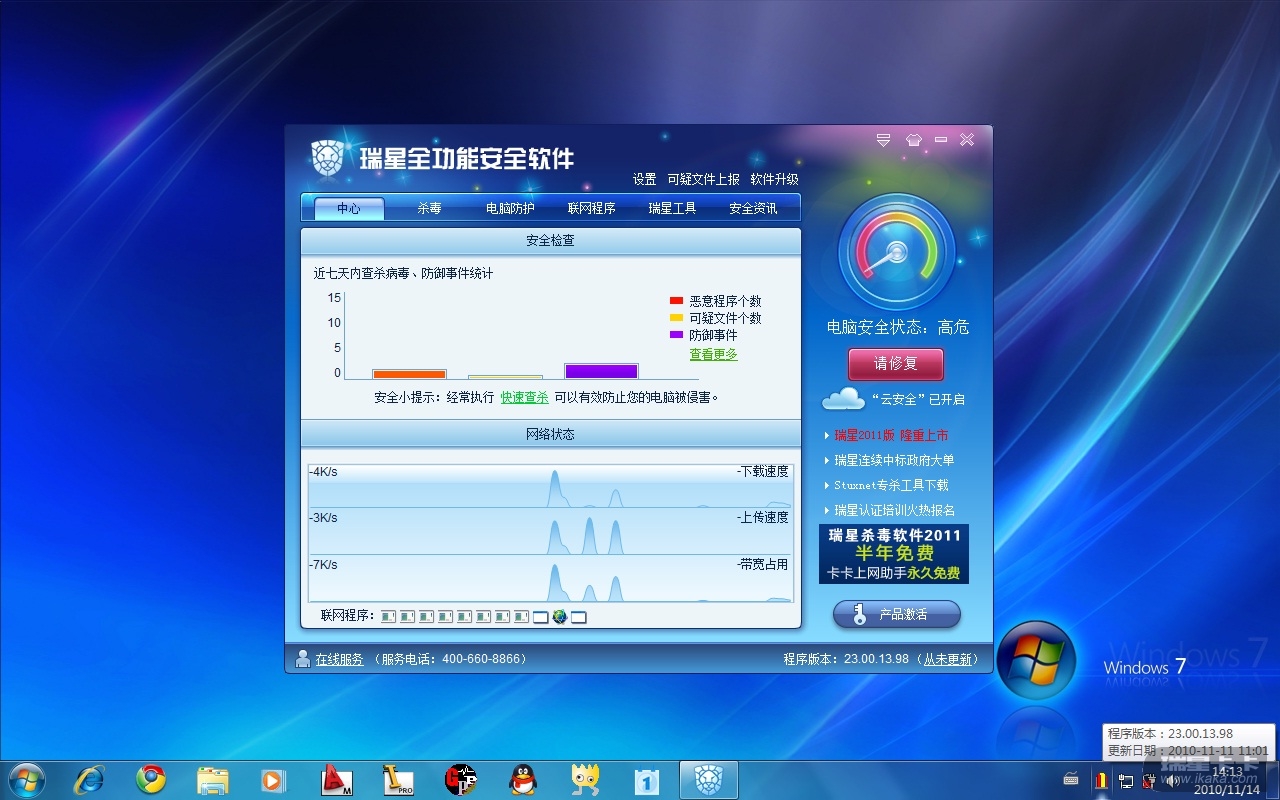Open the 瑞星连续中标政府大单 news link

[894, 460]
